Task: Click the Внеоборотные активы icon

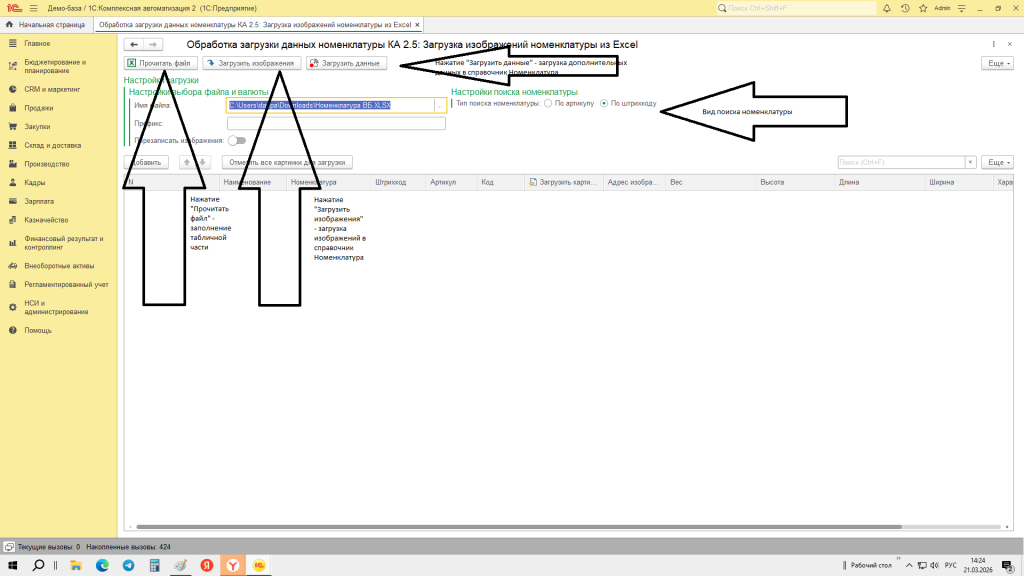Action: pos(12,266)
